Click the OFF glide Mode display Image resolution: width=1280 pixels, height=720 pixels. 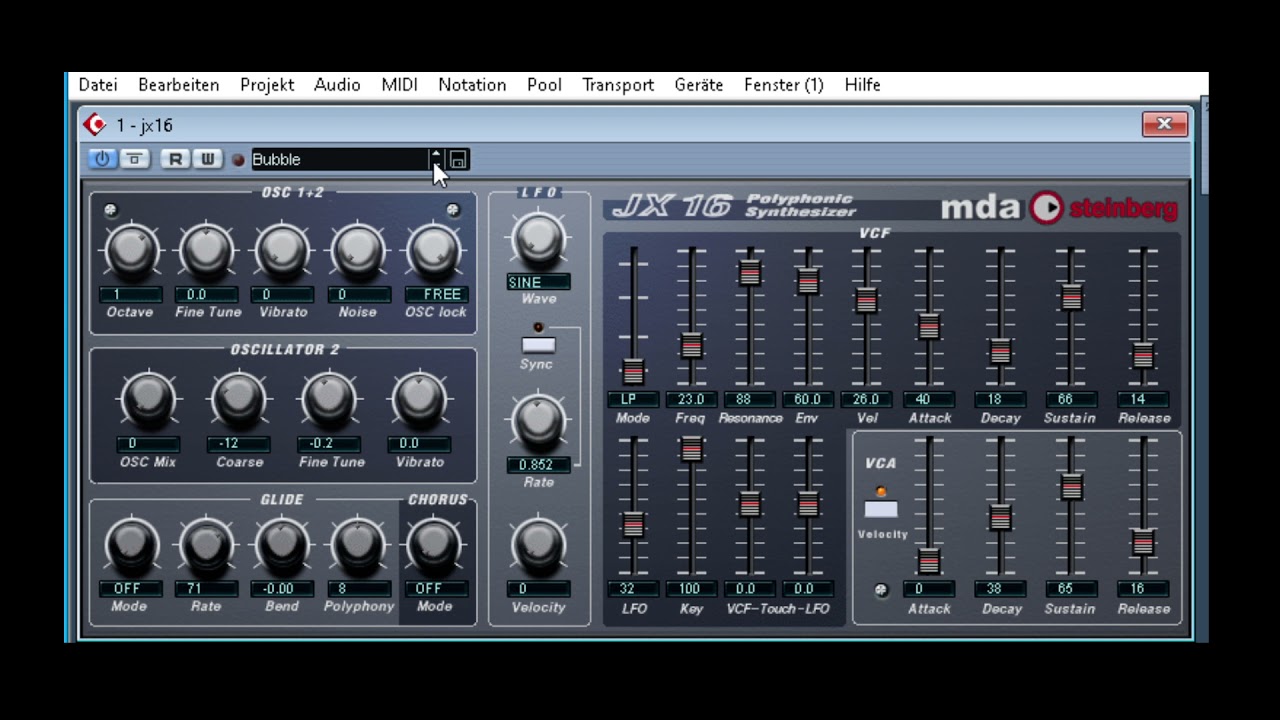(130, 588)
